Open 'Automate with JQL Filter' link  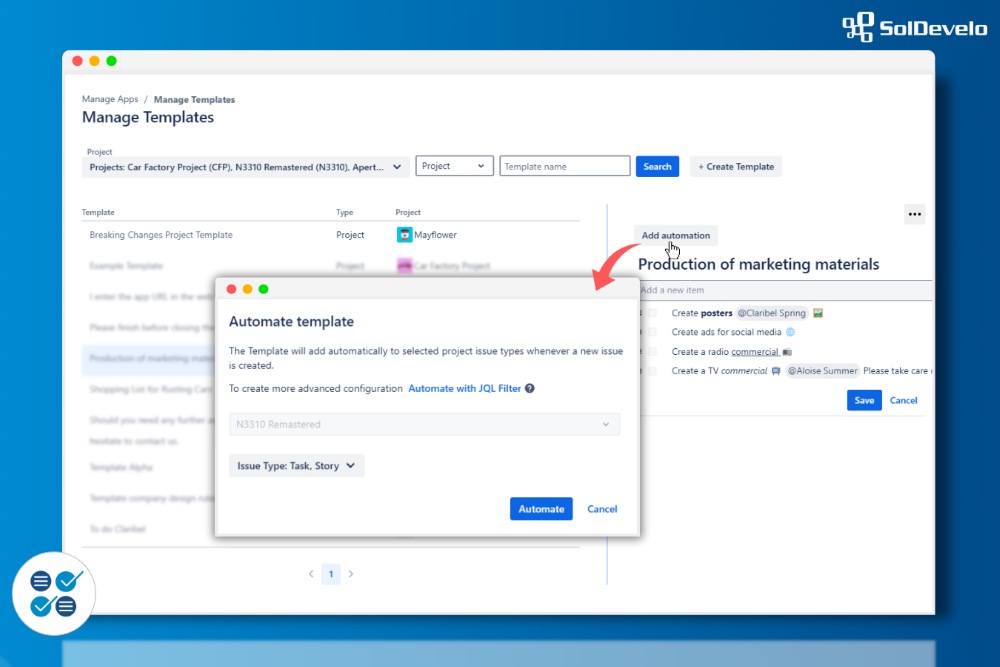coord(464,389)
